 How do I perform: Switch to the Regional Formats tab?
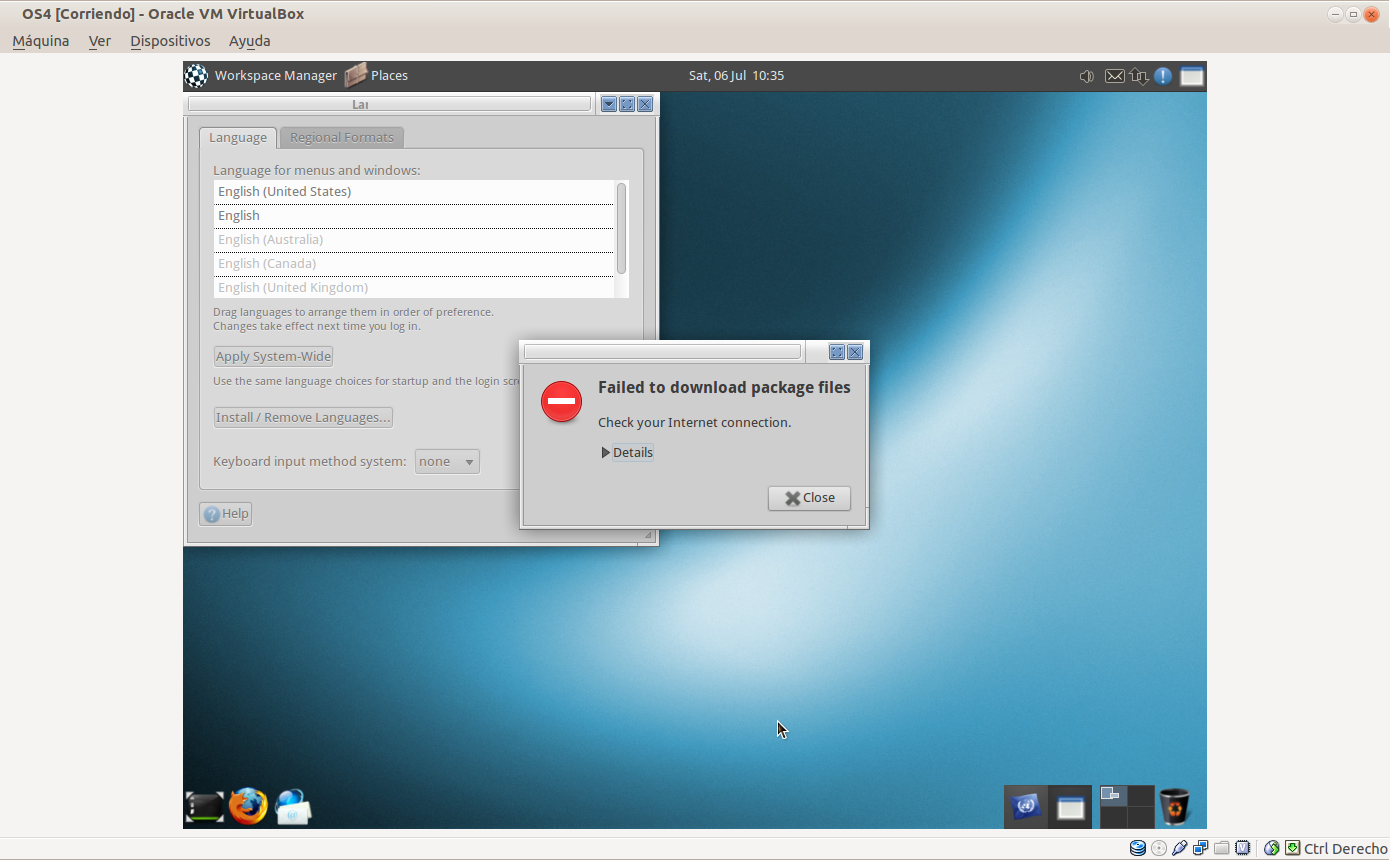click(x=342, y=138)
